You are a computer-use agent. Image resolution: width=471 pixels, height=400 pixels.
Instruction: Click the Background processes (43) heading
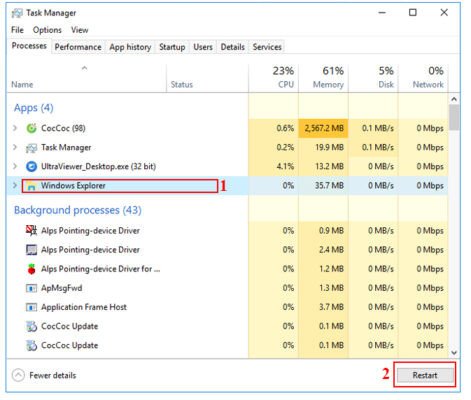[78, 210]
